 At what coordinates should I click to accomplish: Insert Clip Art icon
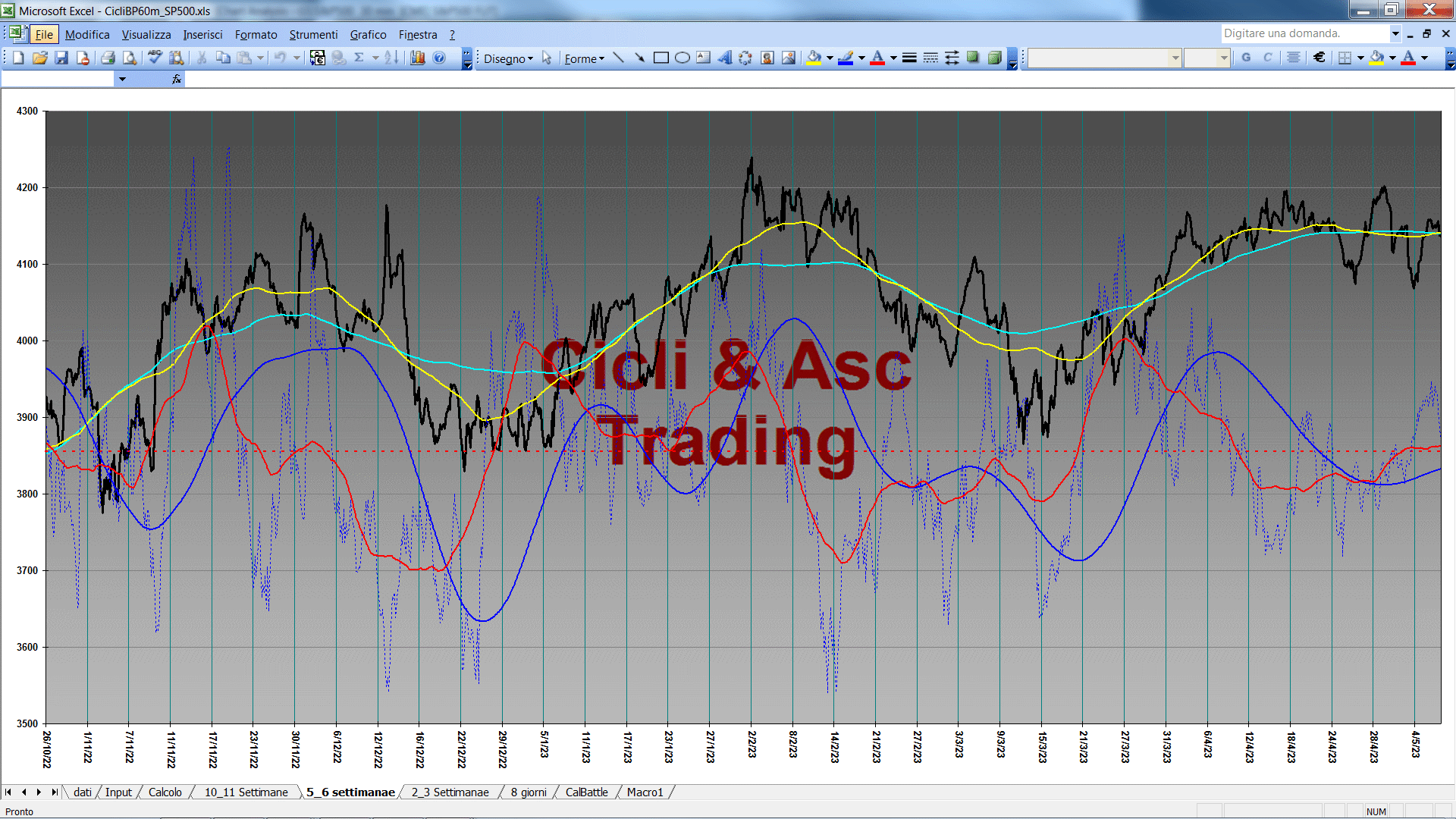tap(767, 58)
